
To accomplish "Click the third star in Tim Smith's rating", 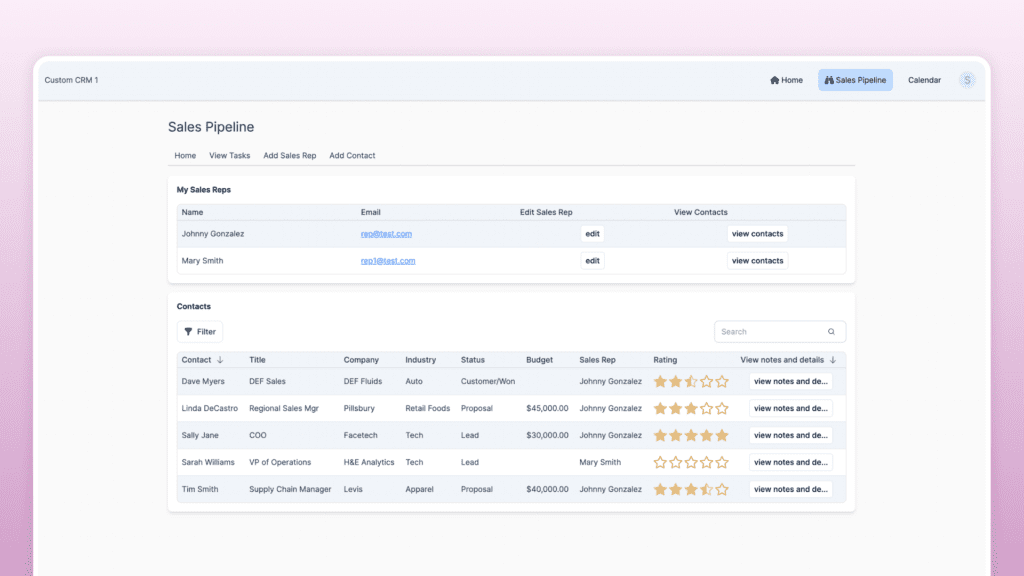I will pos(689,489).
